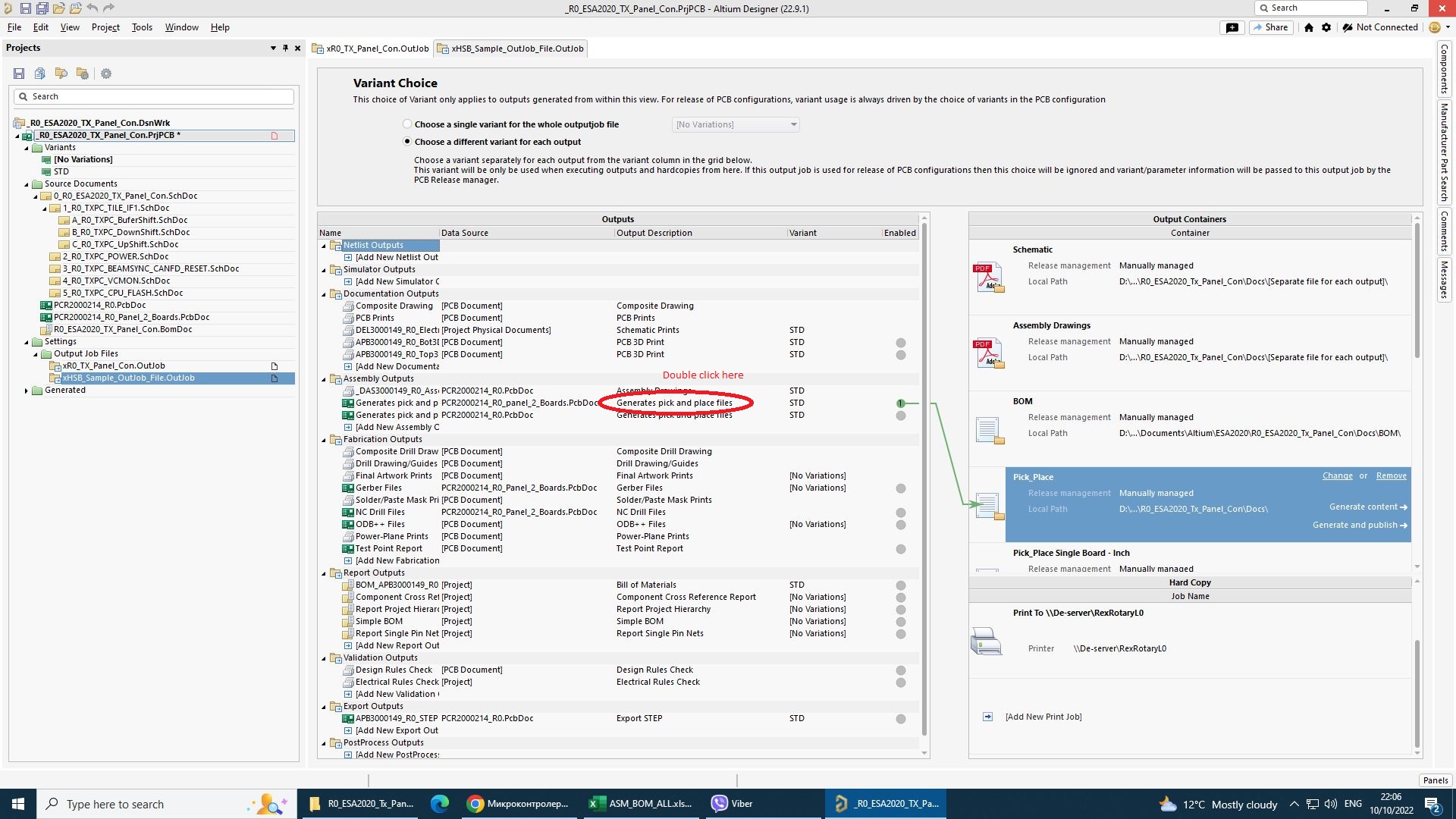
Task: Toggle enabled dot for Design Rules Check
Action: click(x=901, y=670)
